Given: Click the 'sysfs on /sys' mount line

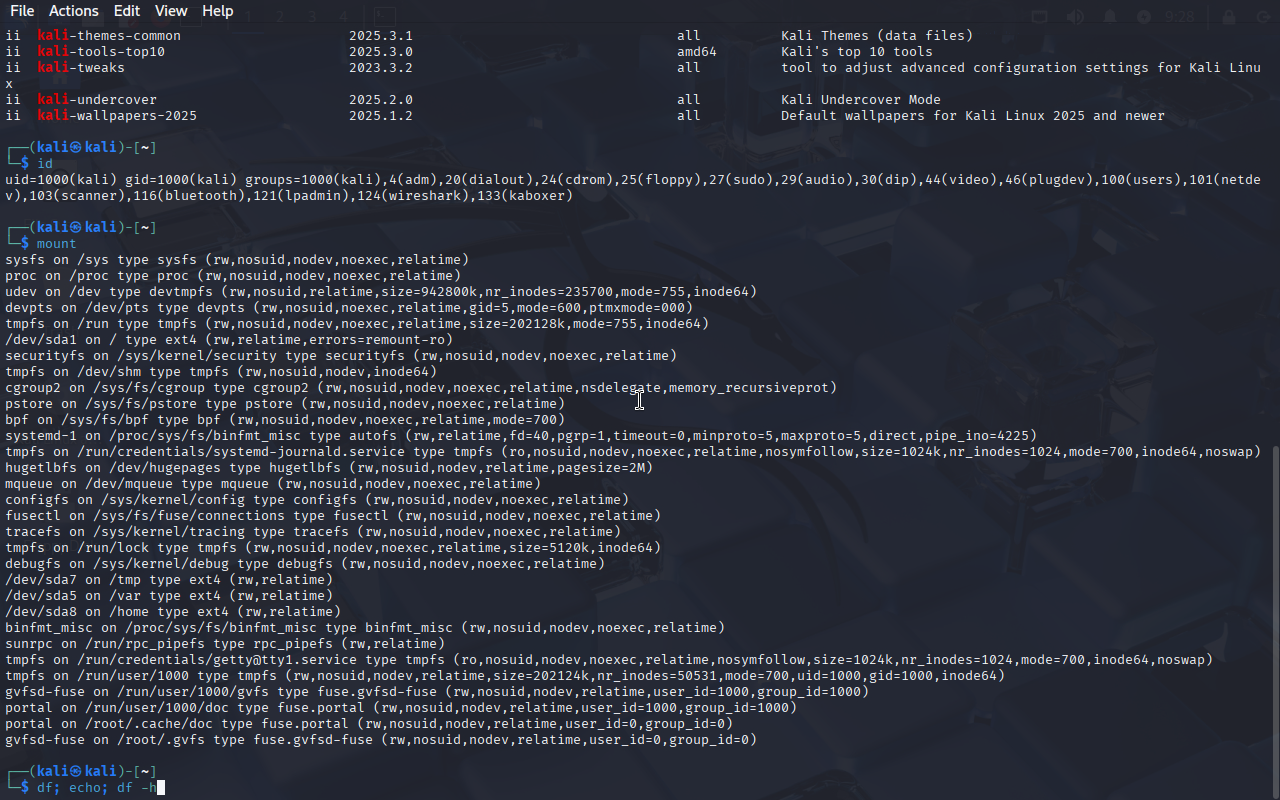Looking at the screenshot, I should (237, 260).
